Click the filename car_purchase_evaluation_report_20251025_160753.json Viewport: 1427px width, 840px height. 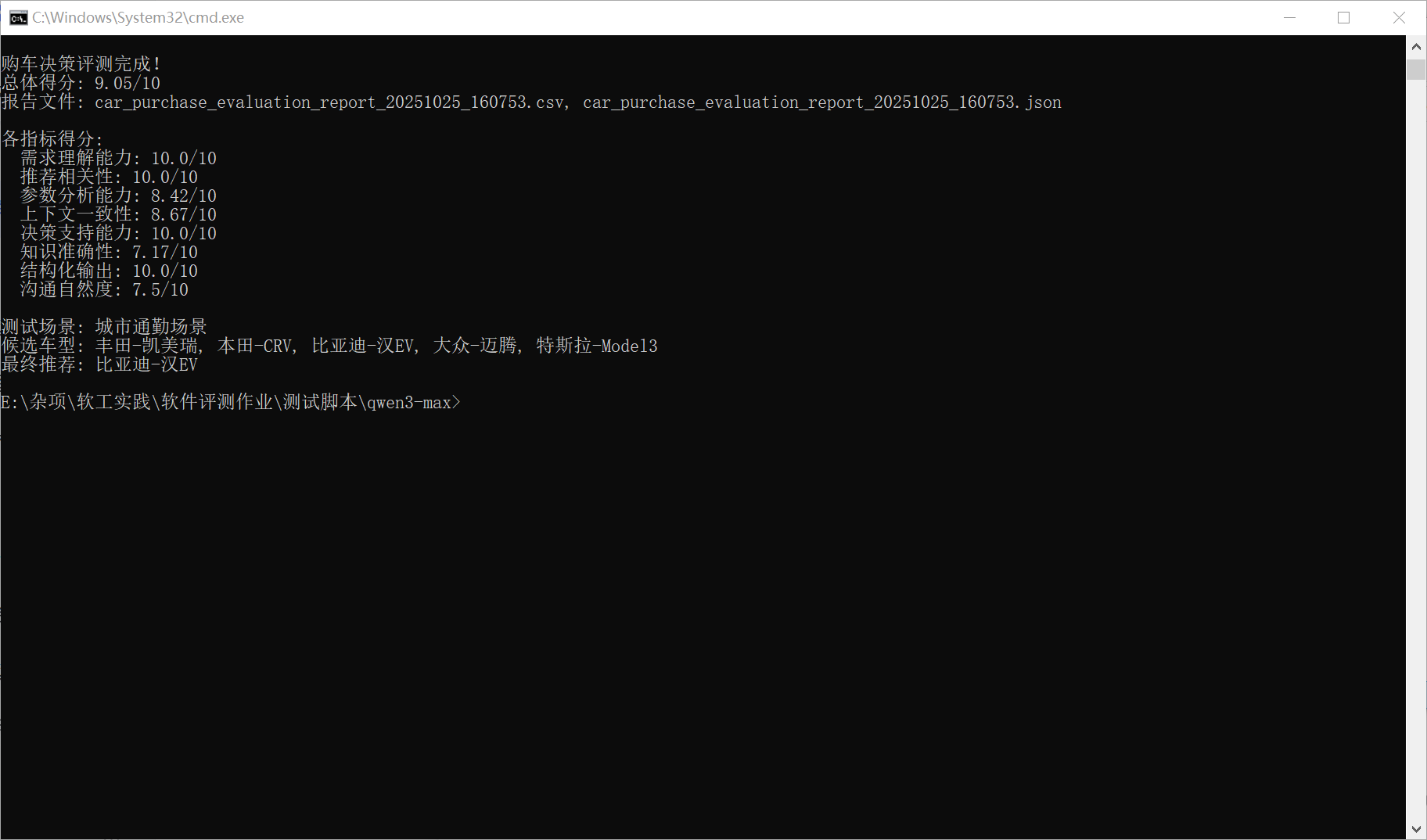click(x=822, y=102)
